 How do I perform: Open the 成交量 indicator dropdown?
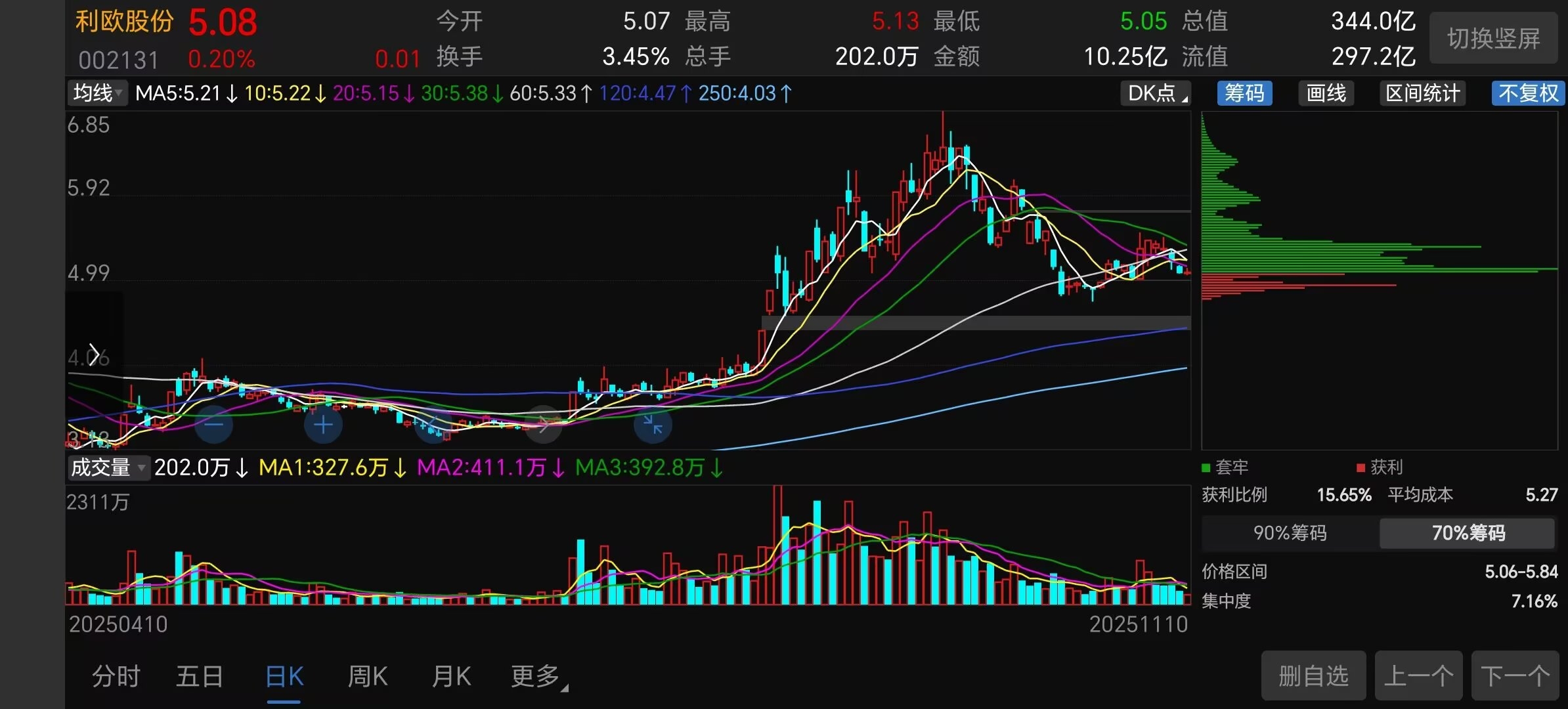pyautogui.click(x=108, y=467)
